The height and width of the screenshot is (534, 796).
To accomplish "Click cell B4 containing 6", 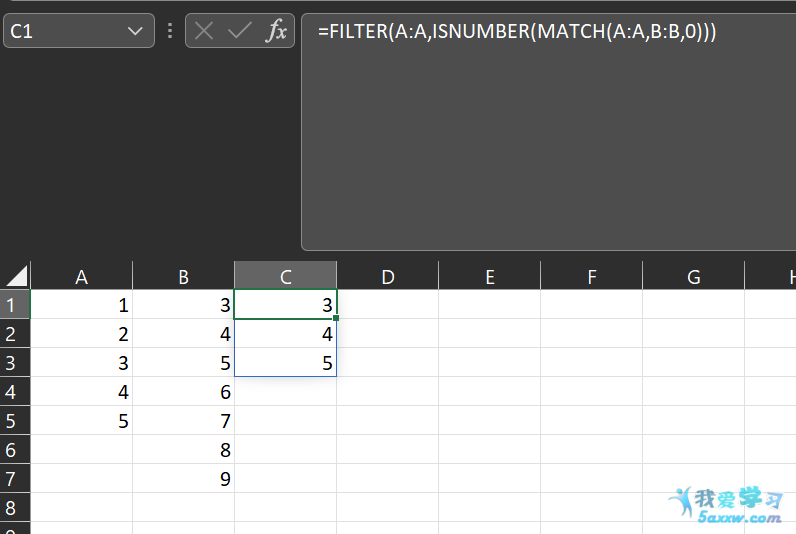I will [x=183, y=391].
